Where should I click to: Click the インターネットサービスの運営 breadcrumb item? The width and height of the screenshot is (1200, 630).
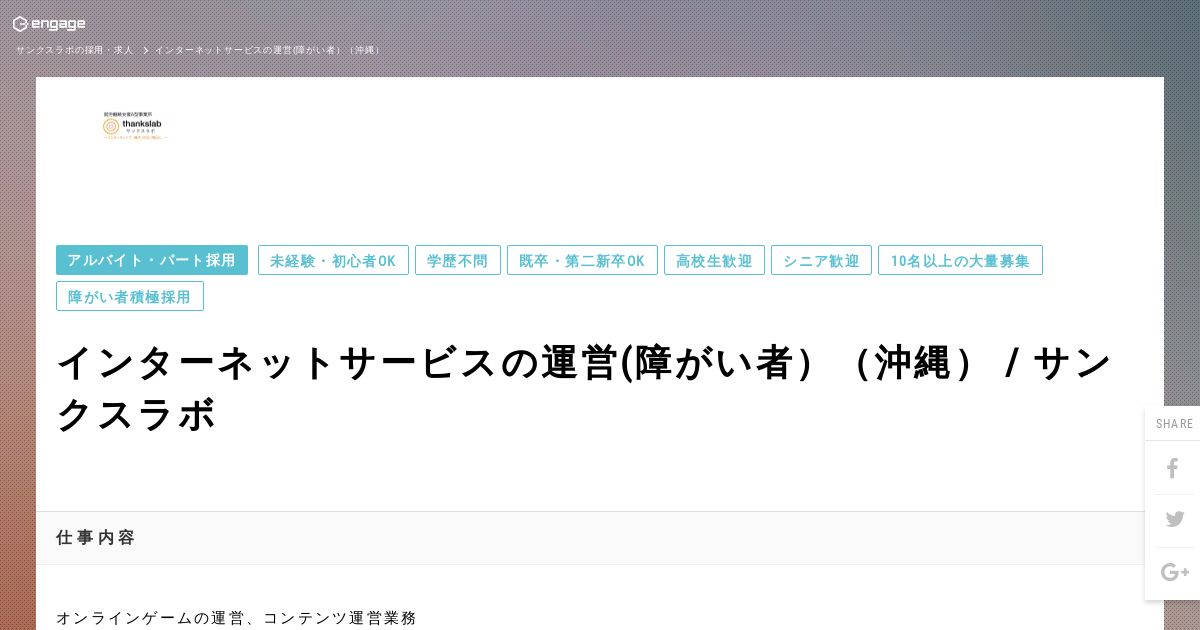coord(267,50)
